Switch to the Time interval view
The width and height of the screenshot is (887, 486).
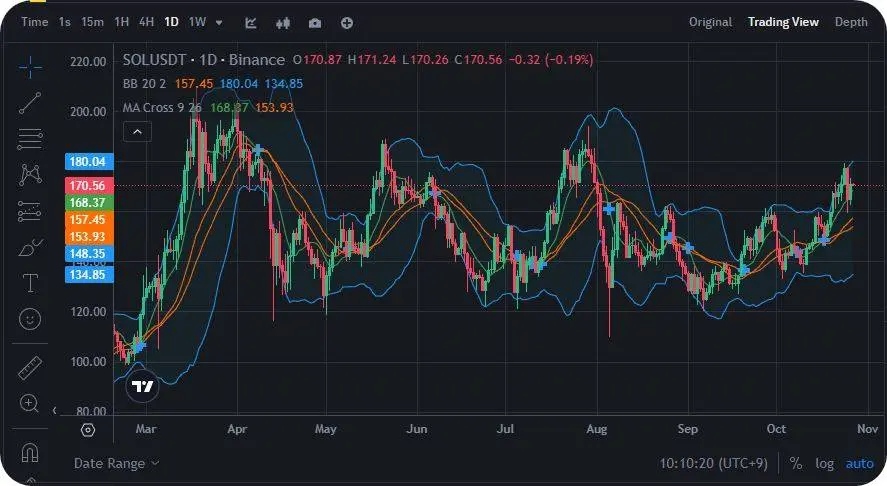[x=35, y=22]
